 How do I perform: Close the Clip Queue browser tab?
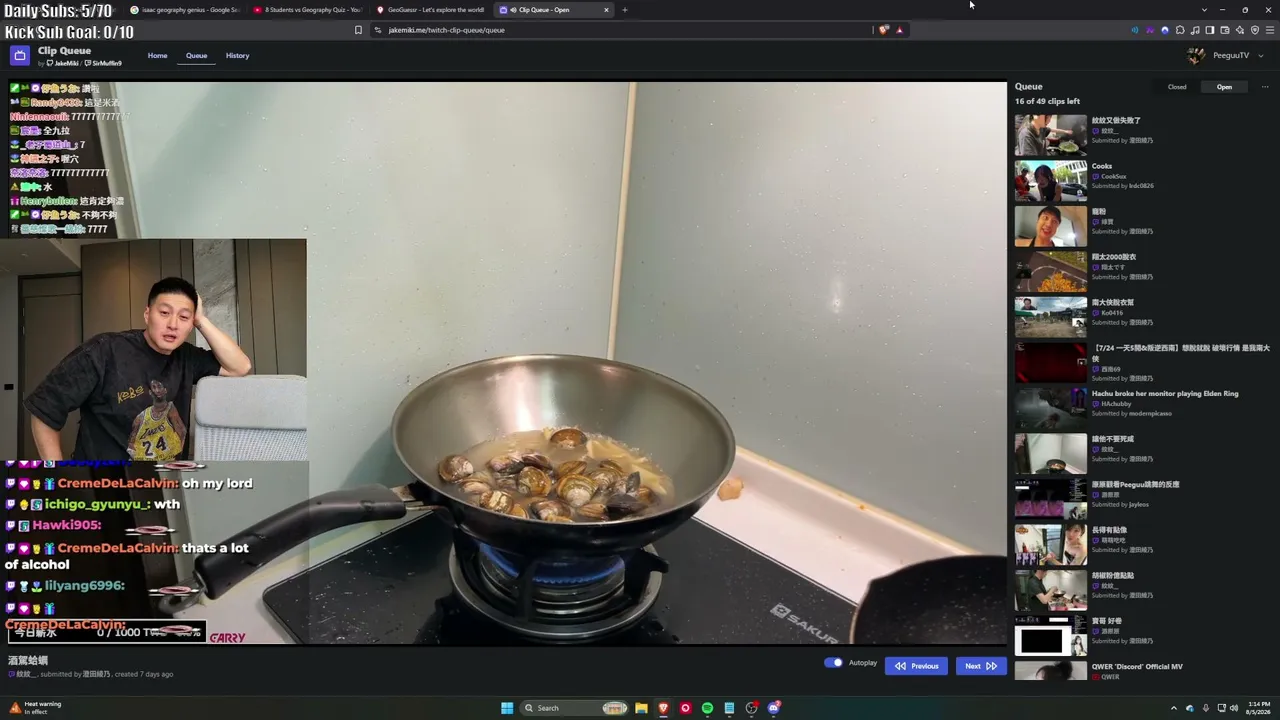606,10
